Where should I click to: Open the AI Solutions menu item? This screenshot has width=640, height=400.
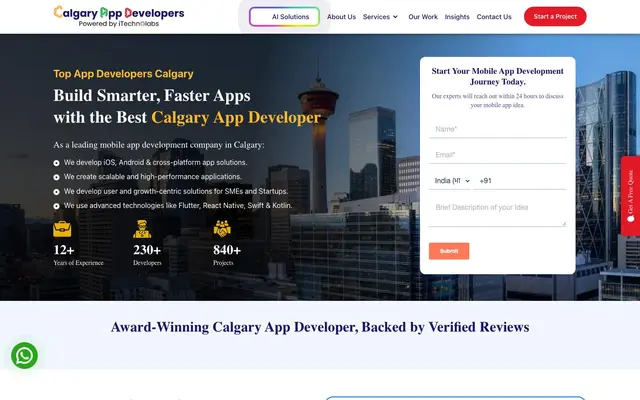[x=284, y=17]
